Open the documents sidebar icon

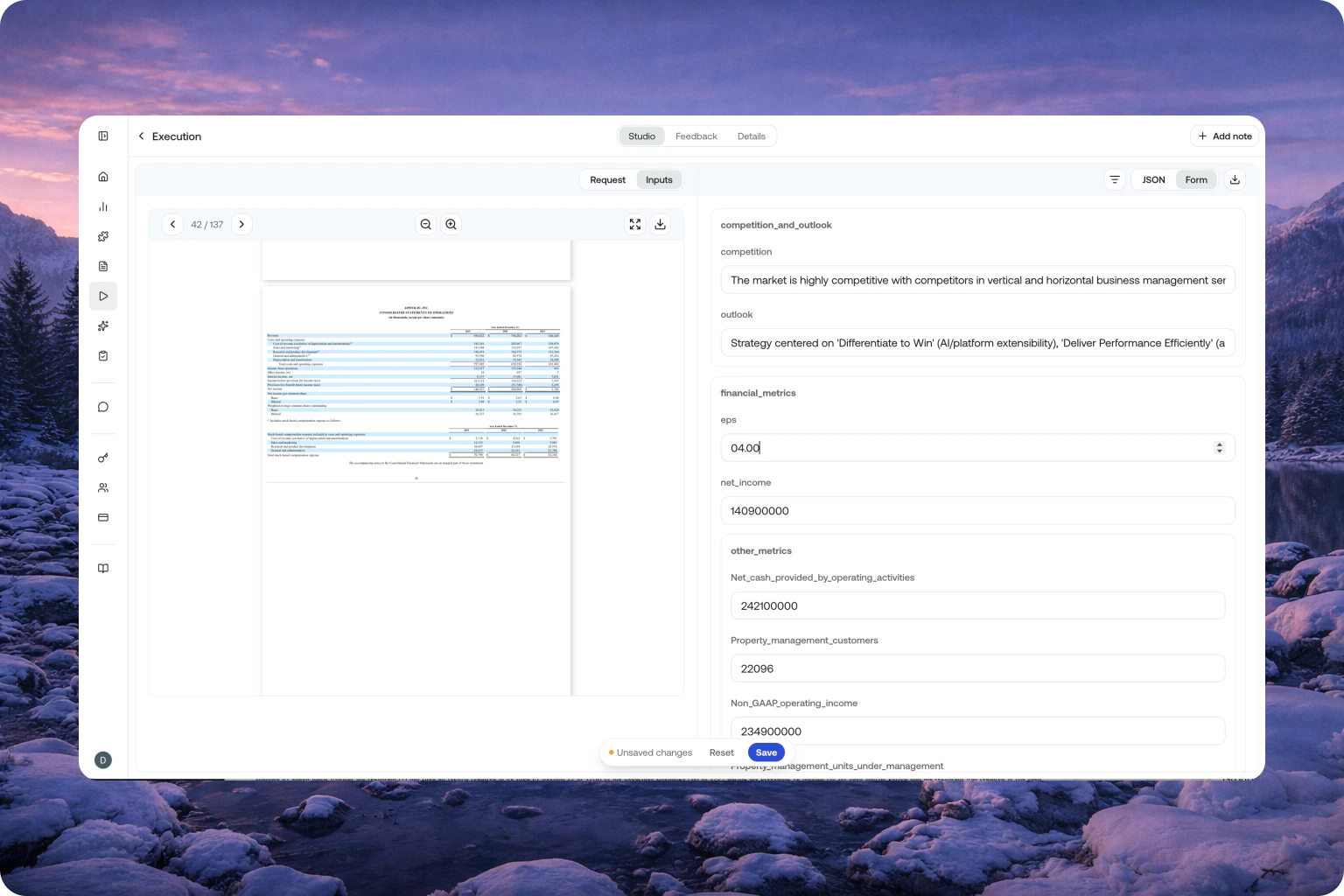[x=103, y=266]
